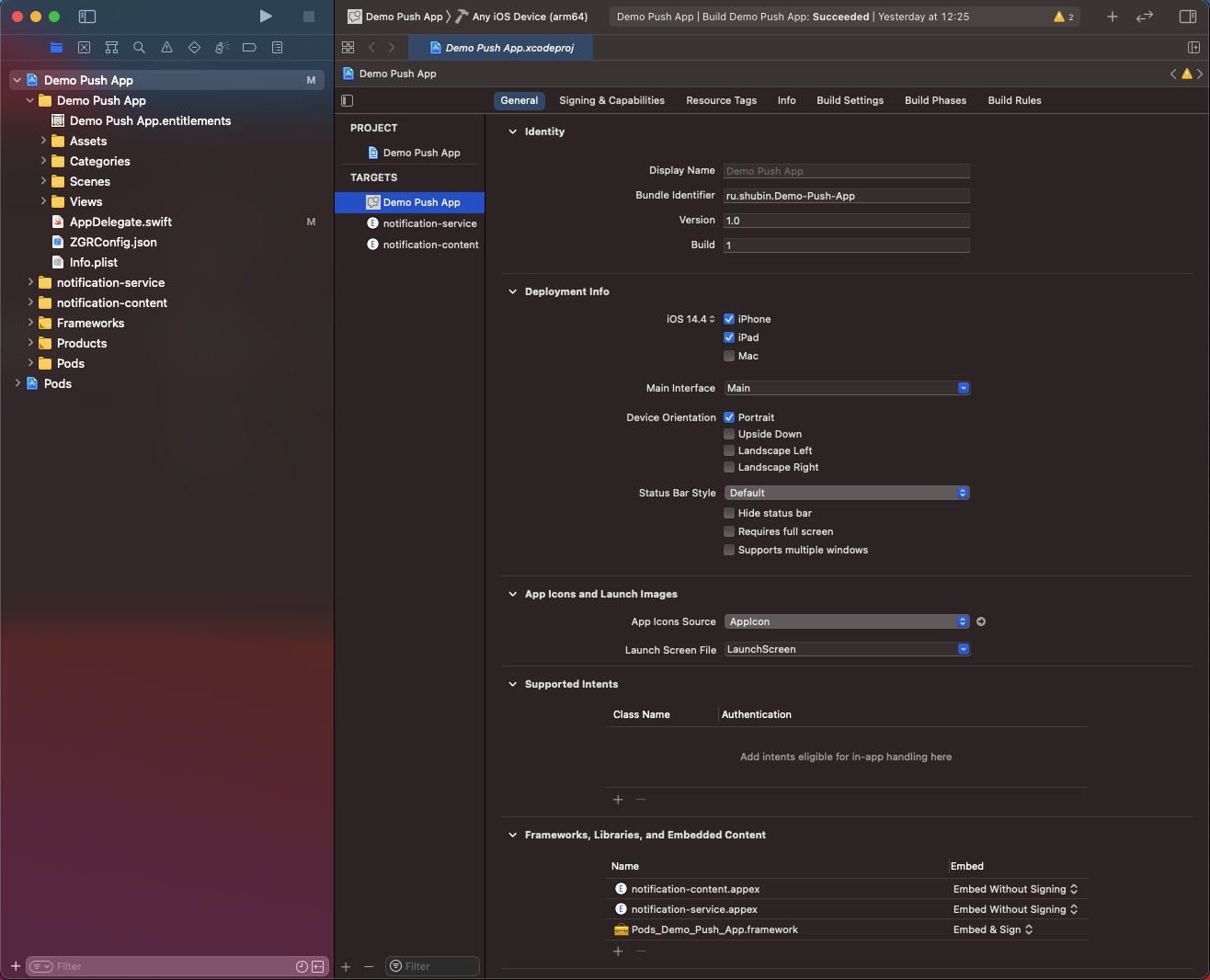This screenshot has height=980, width=1210.
Task: Jump to the App Icons asset arrow
Action: click(981, 621)
